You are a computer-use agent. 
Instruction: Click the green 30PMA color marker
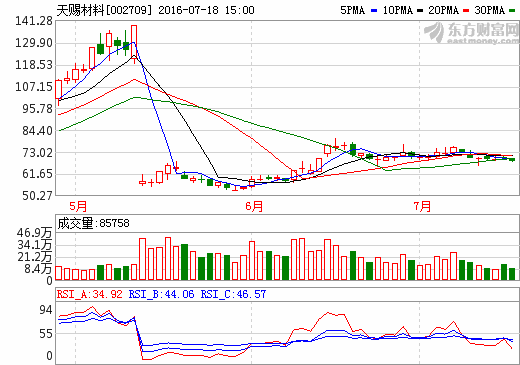click(x=512, y=11)
